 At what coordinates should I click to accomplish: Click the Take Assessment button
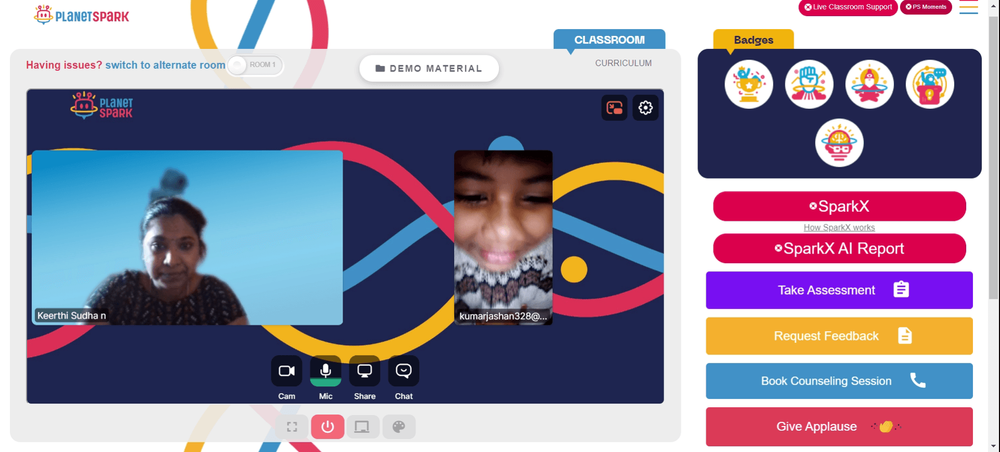pos(839,290)
